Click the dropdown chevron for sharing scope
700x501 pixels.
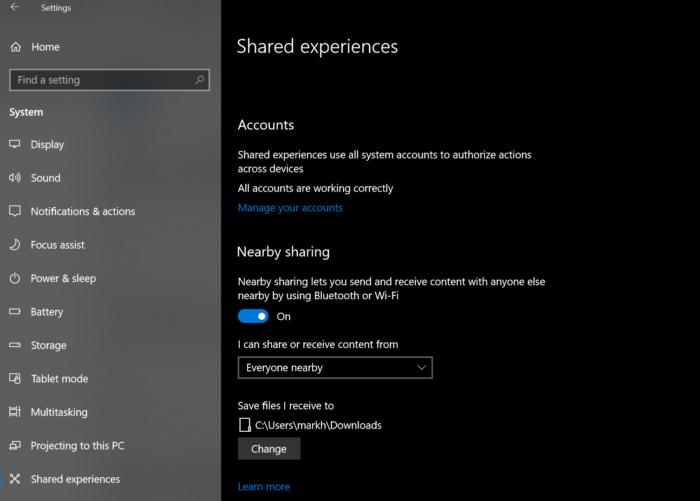click(x=421, y=367)
